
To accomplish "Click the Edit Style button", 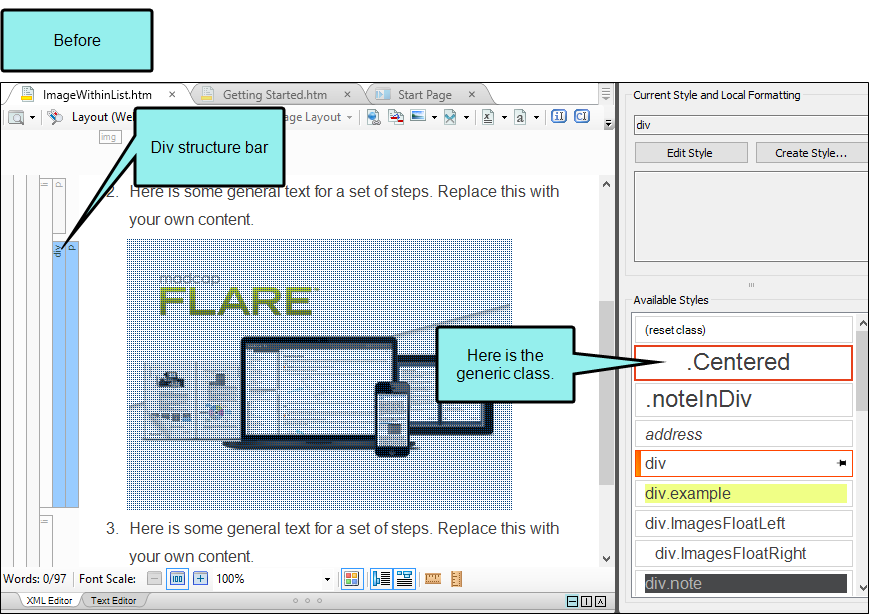I will pos(691,153).
